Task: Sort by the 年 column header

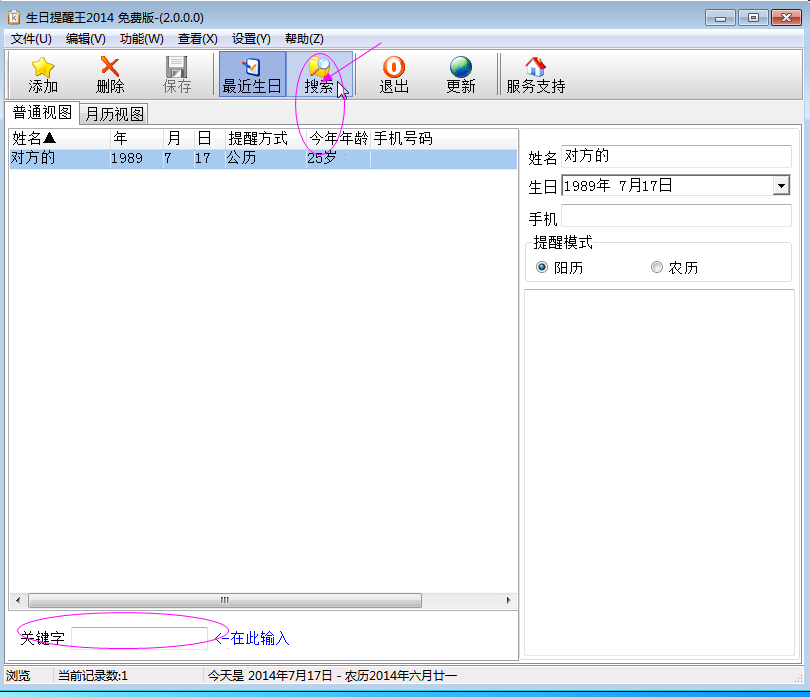Action: [137, 138]
